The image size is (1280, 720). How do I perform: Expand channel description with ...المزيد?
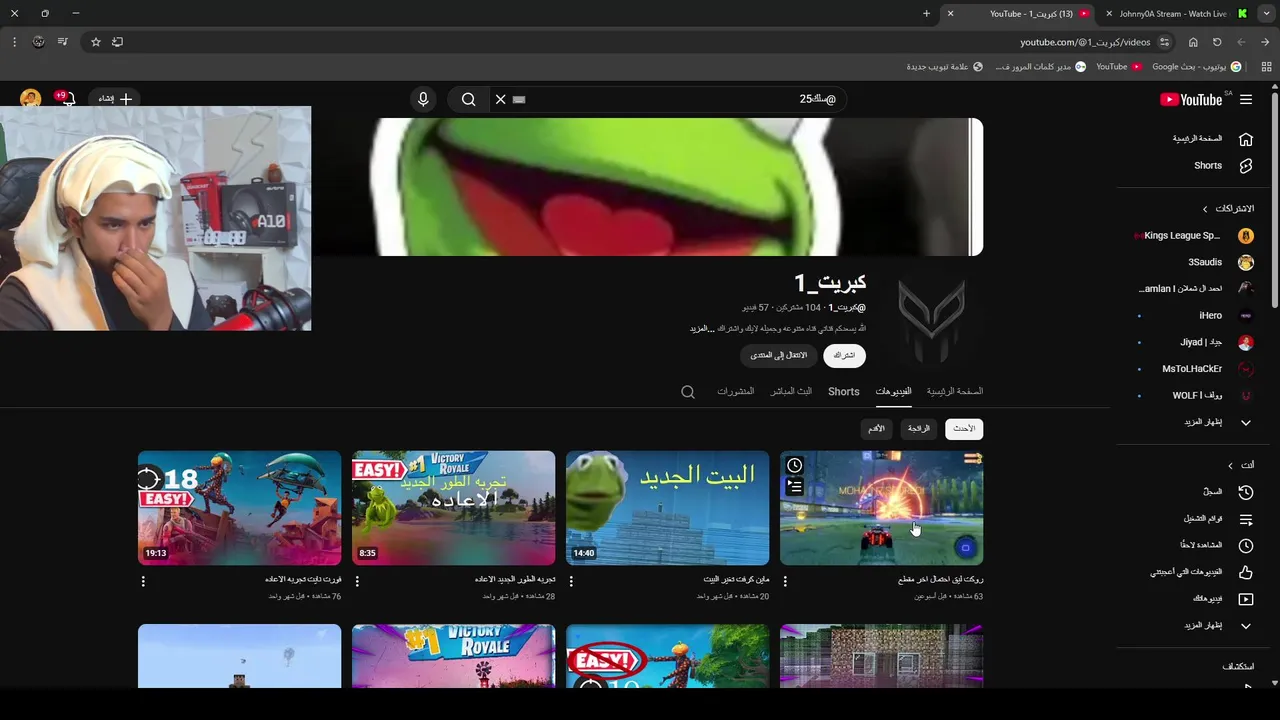click(x=702, y=328)
